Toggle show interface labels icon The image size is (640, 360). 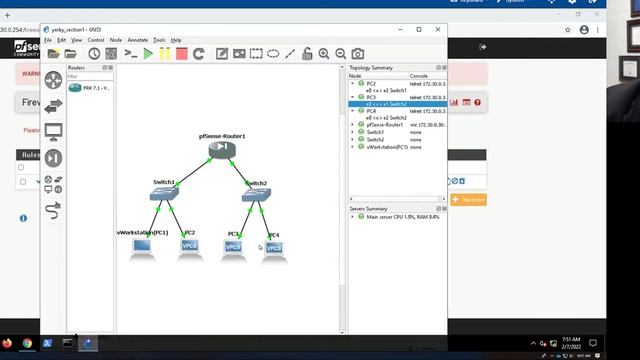click(111, 53)
